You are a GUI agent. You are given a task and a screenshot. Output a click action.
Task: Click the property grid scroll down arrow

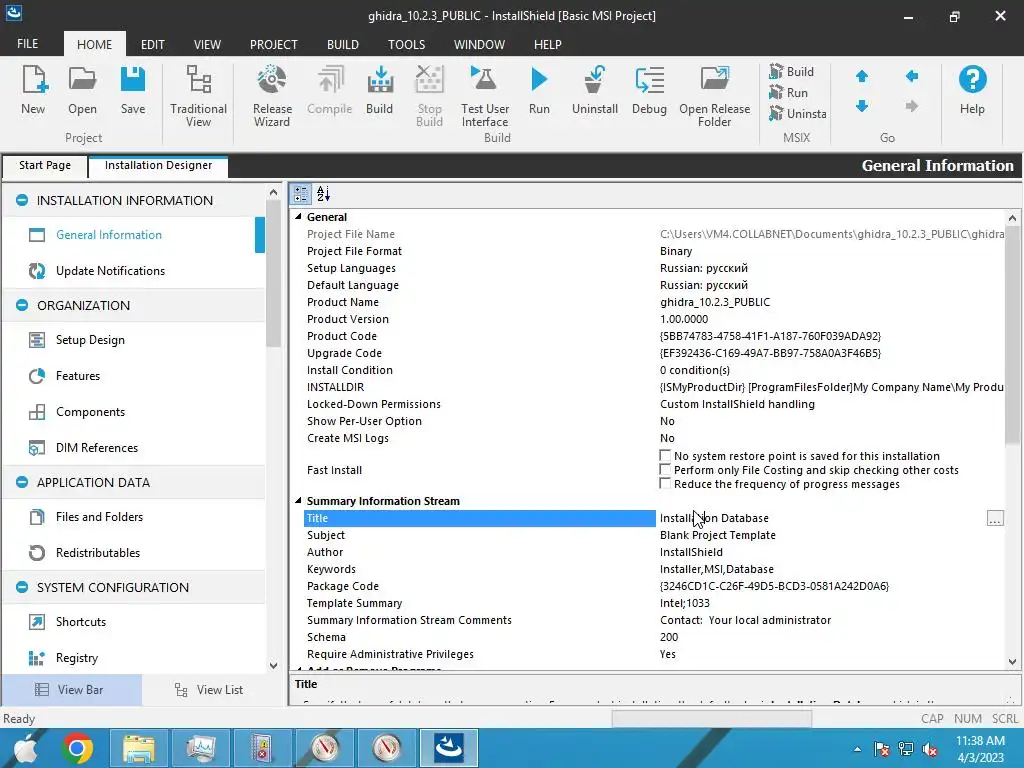[x=1012, y=662]
